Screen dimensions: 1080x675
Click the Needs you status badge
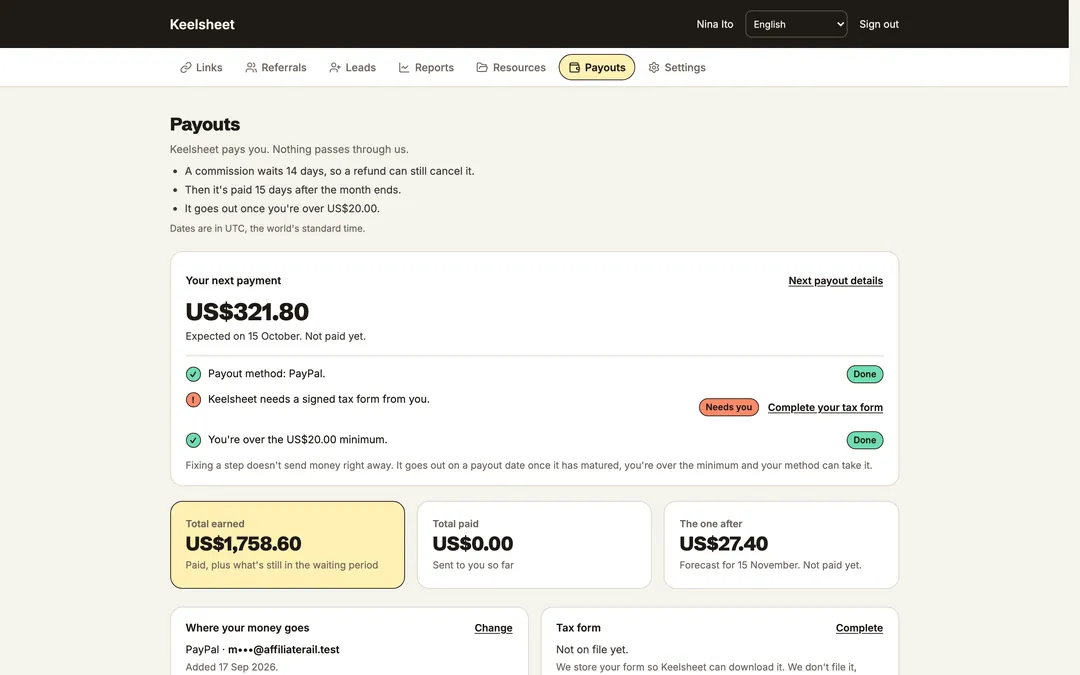coord(729,407)
